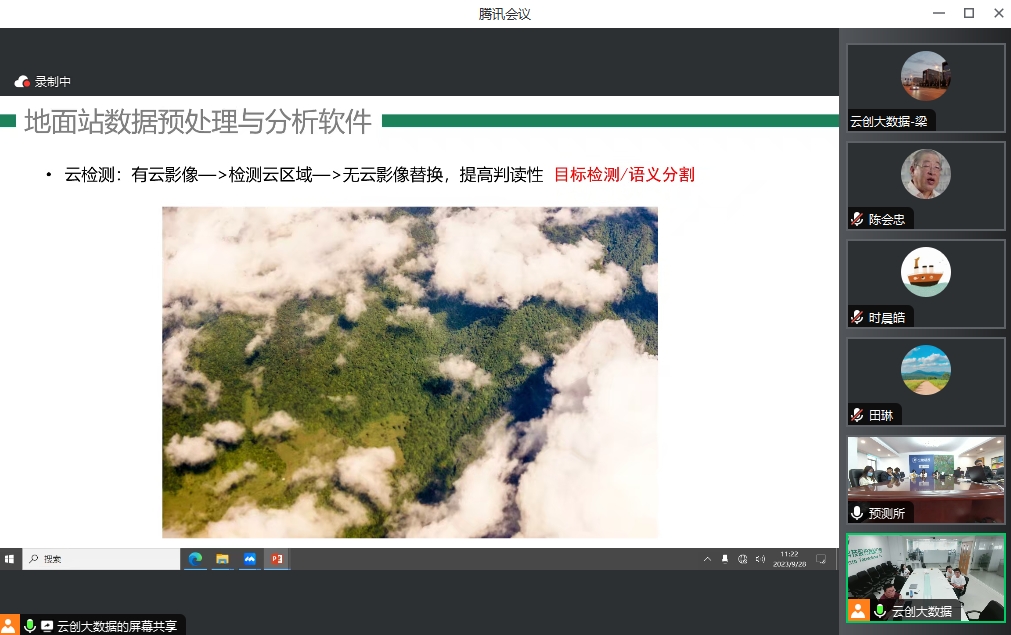Open Microsoft Edge in shared taskbar

click(196, 559)
